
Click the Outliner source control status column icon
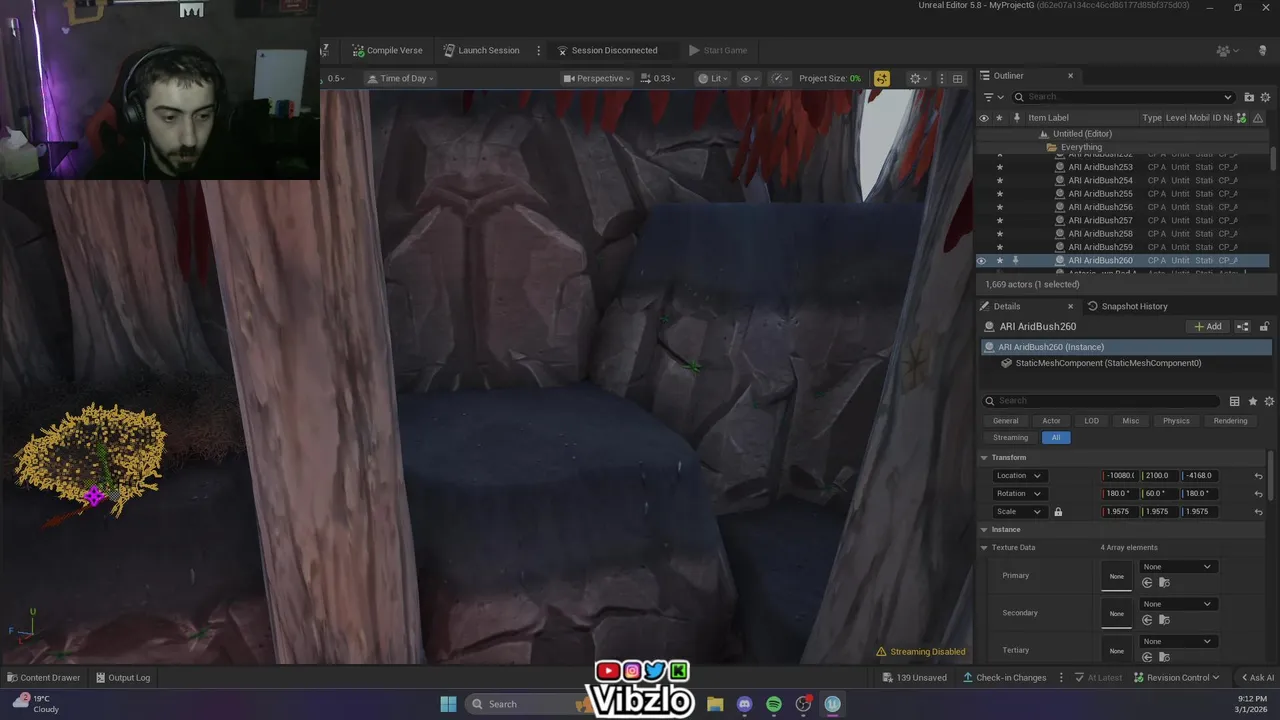[x=1242, y=118]
